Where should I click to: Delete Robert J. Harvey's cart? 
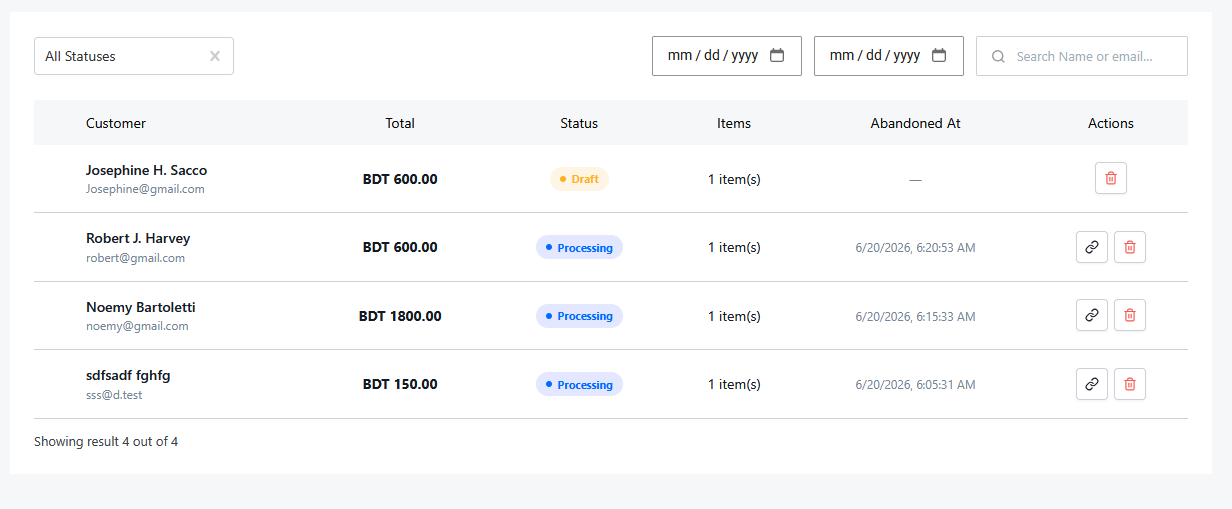[x=1130, y=247]
